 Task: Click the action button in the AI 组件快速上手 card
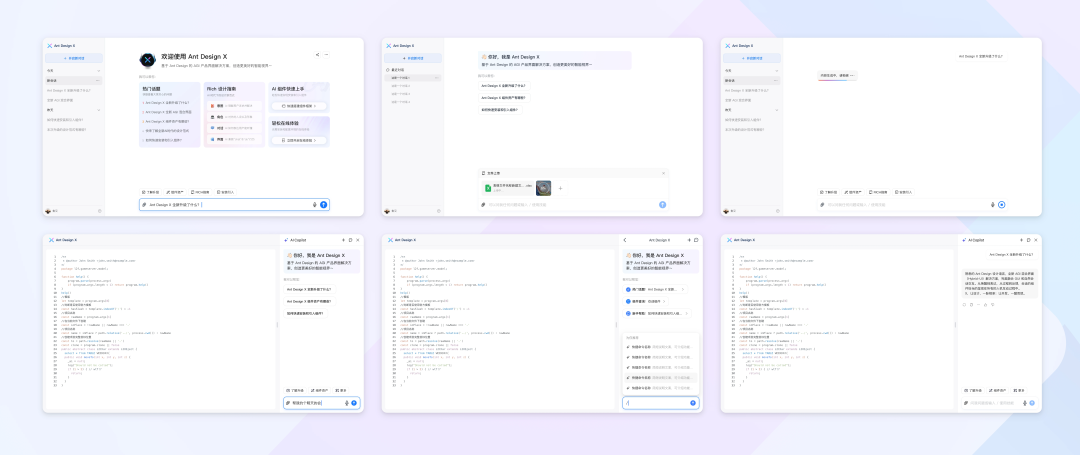point(298,106)
